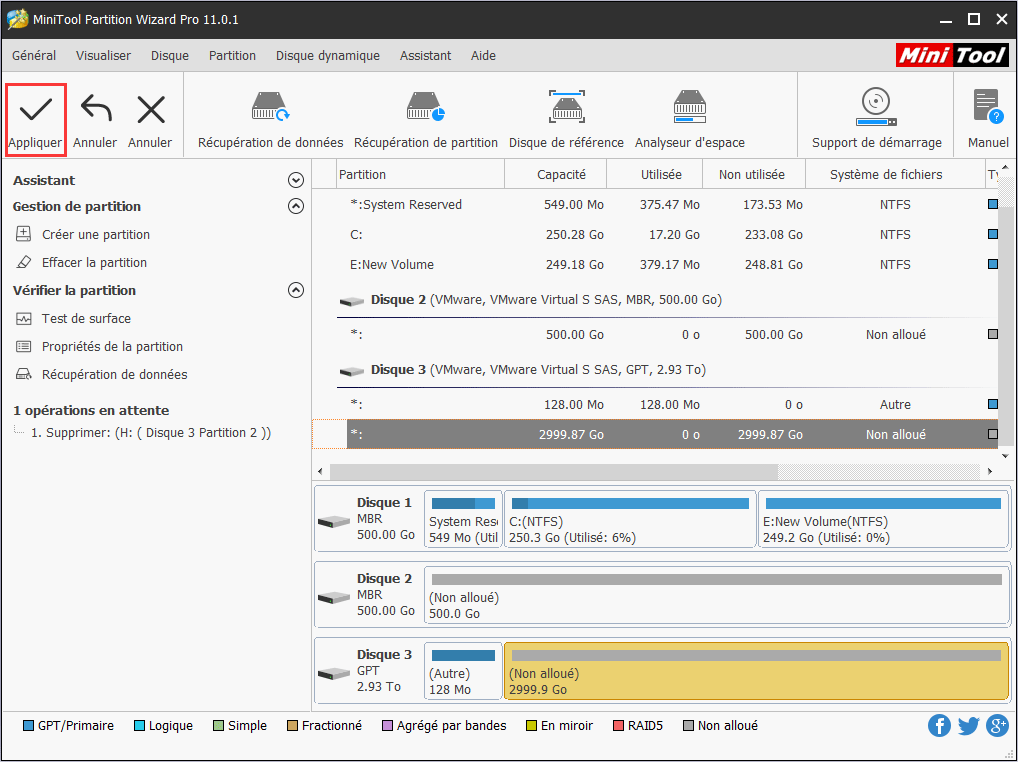Image resolution: width=1018 pixels, height=762 pixels.
Task: Open Récupération de données tool
Action: [x=270, y=107]
